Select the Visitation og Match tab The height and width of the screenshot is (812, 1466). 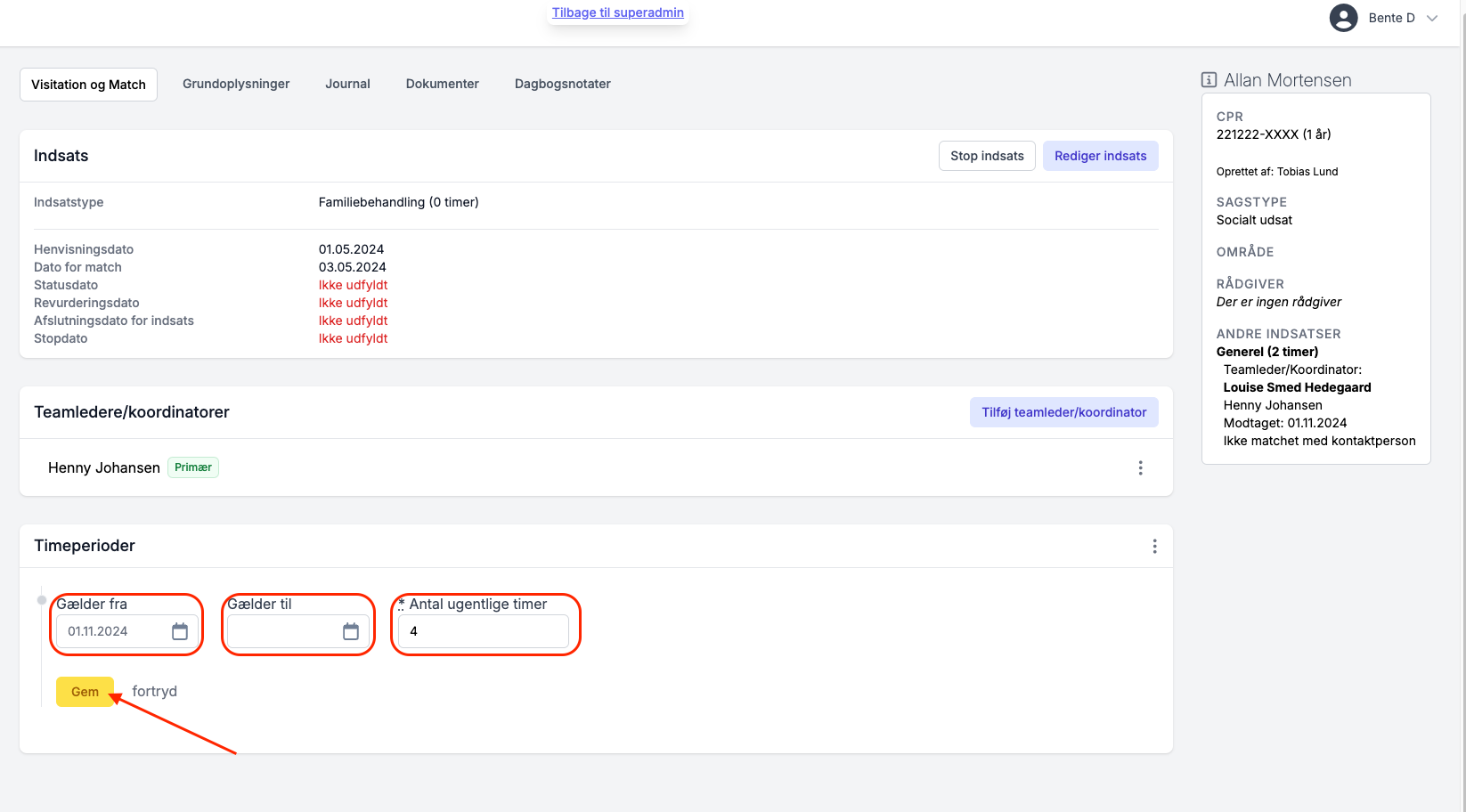88,85
